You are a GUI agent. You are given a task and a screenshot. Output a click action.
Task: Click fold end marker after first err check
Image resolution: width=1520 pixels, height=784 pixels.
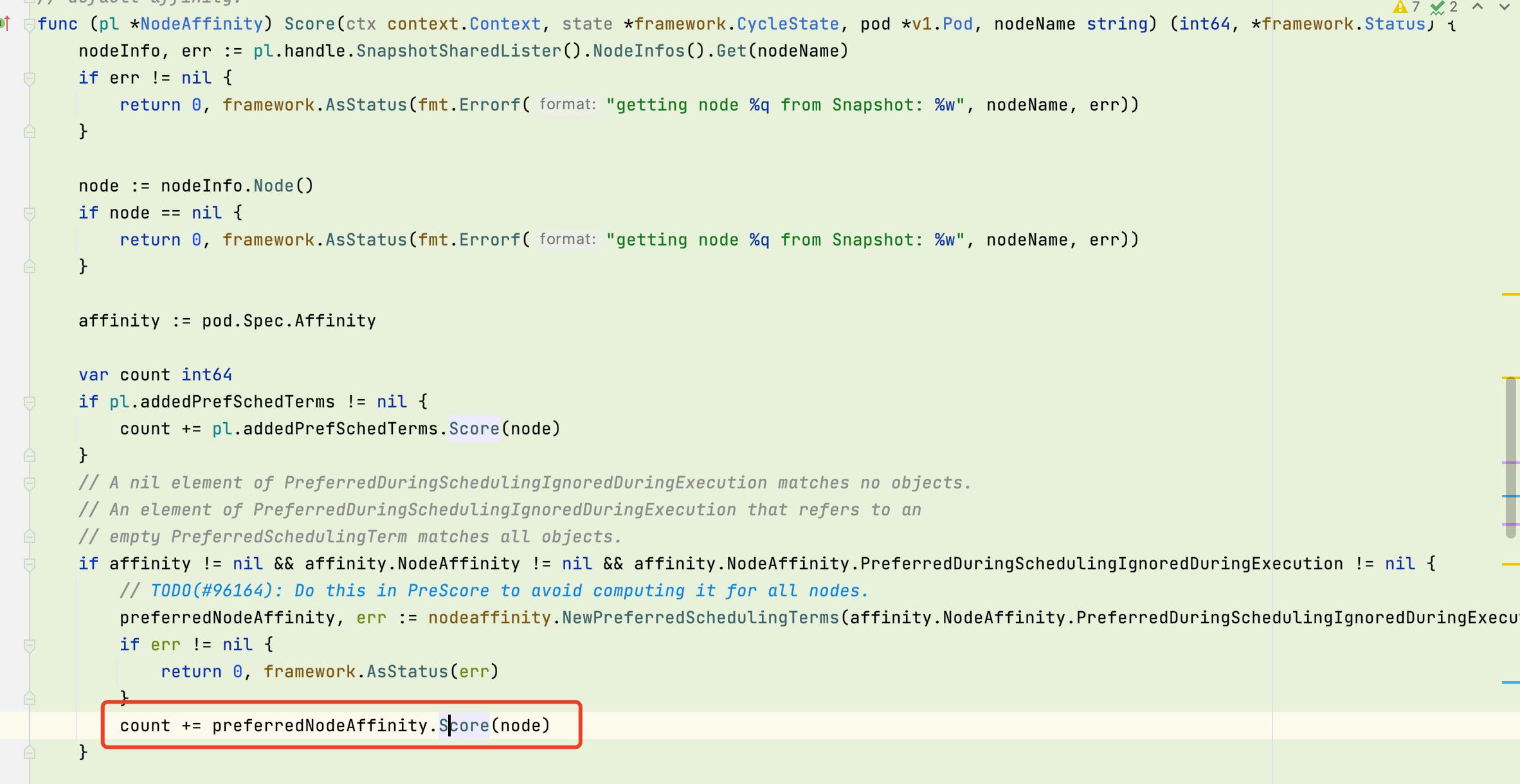[x=29, y=132]
